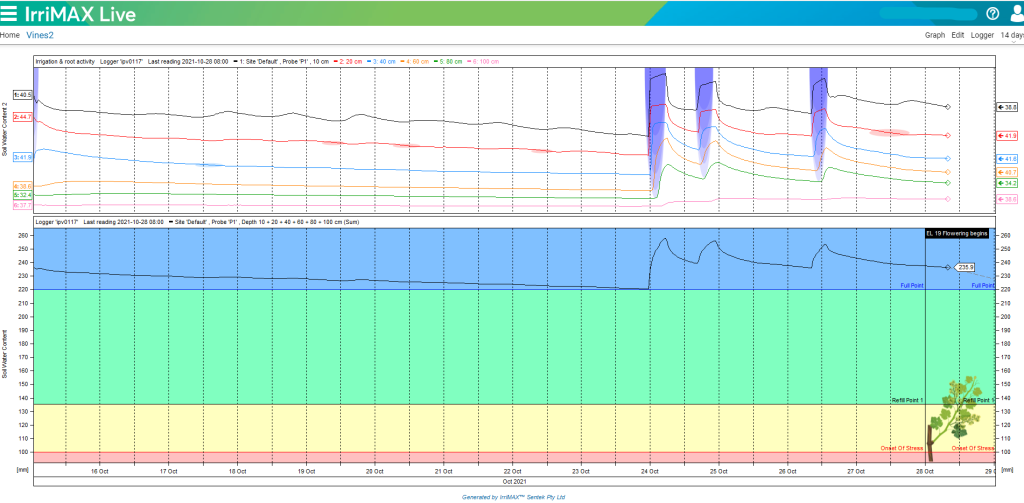Click the green 34.2 value arrow marker
Viewport: 1024px width, 503px height.
tap(1009, 183)
